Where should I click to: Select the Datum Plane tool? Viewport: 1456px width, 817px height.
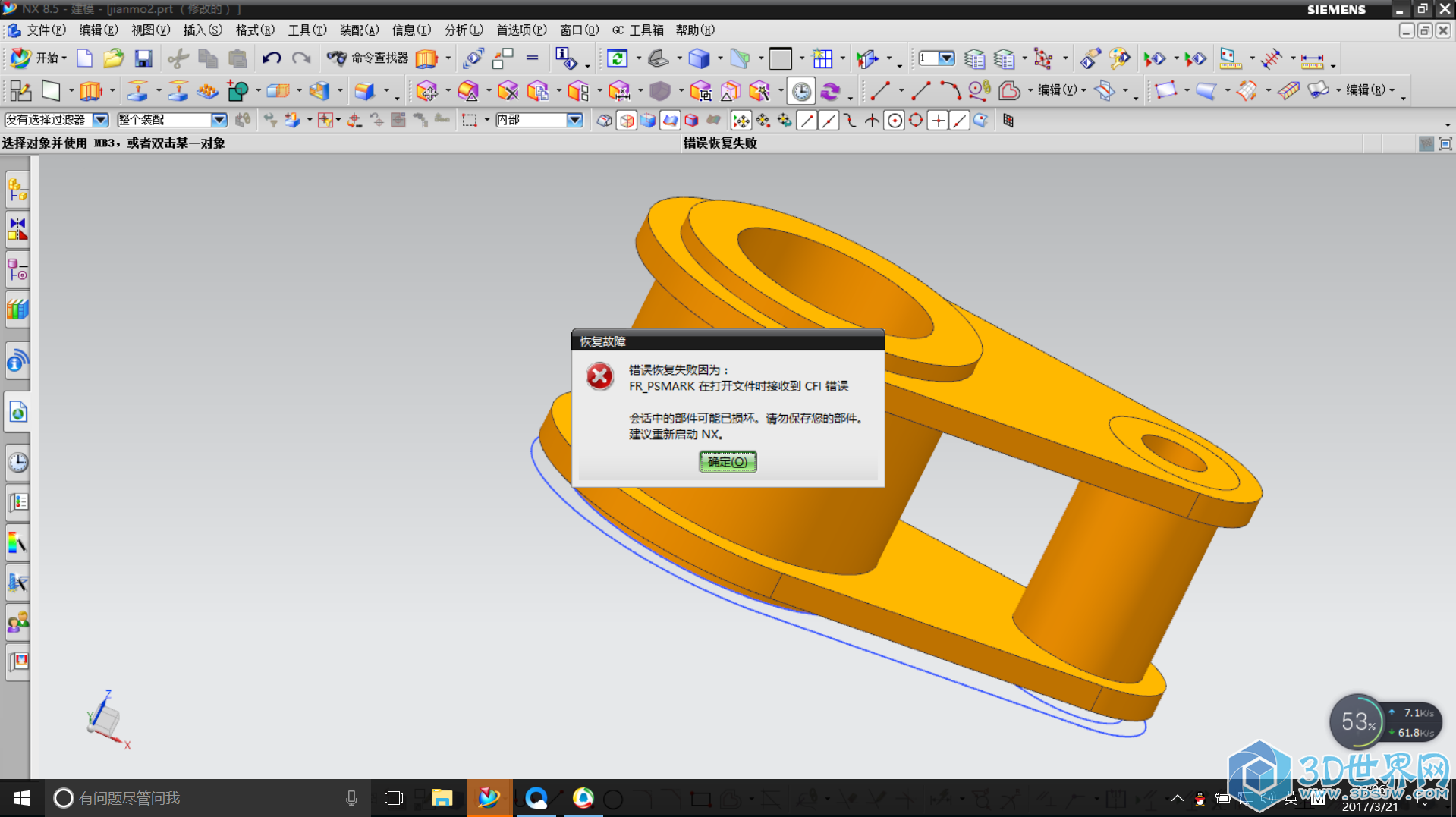click(x=51, y=91)
